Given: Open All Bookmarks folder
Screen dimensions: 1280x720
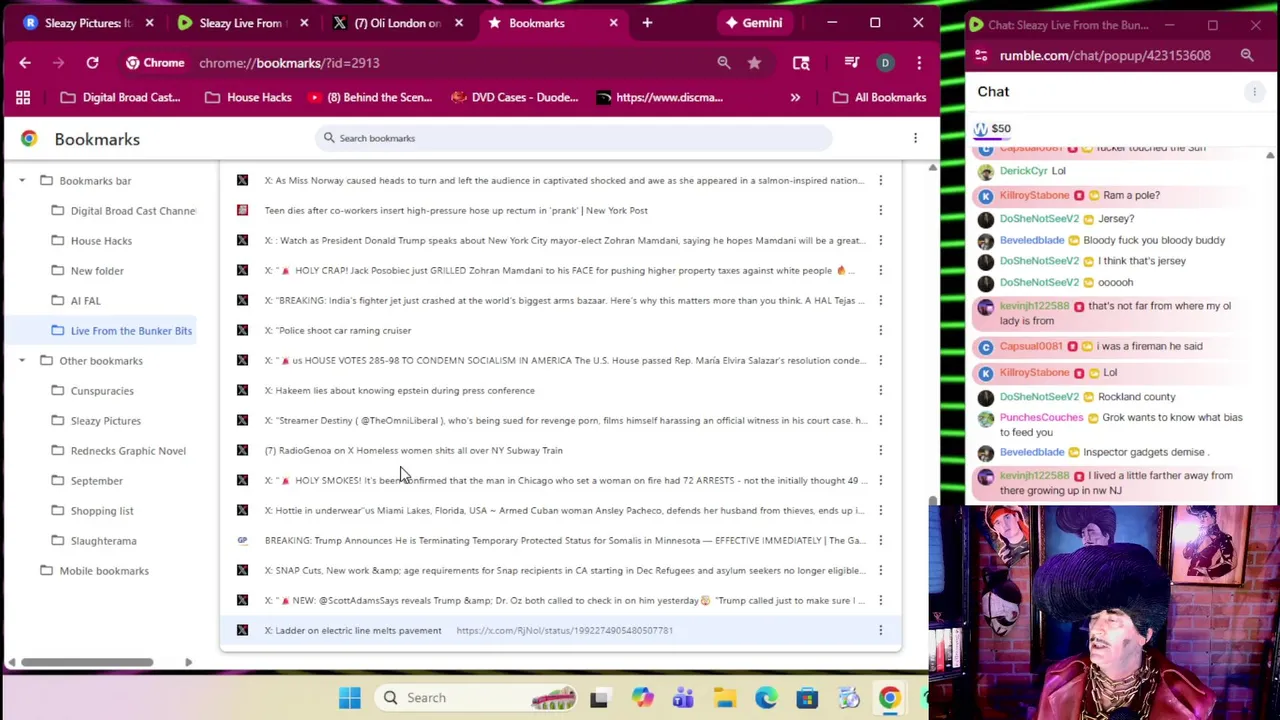Looking at the screenshot, I should point(880,97).
